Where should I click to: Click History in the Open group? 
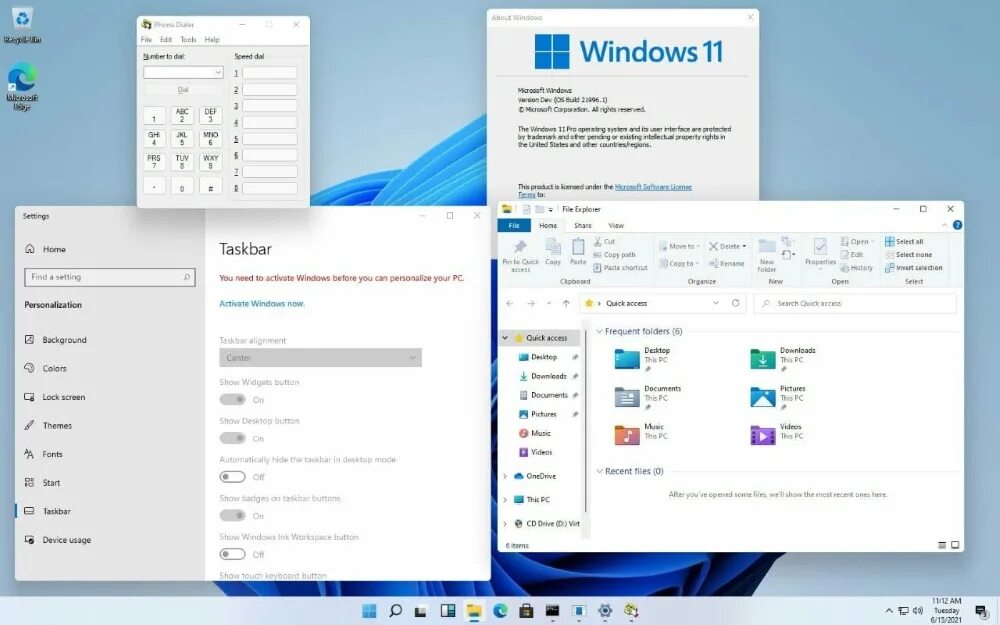click(857, 268)
